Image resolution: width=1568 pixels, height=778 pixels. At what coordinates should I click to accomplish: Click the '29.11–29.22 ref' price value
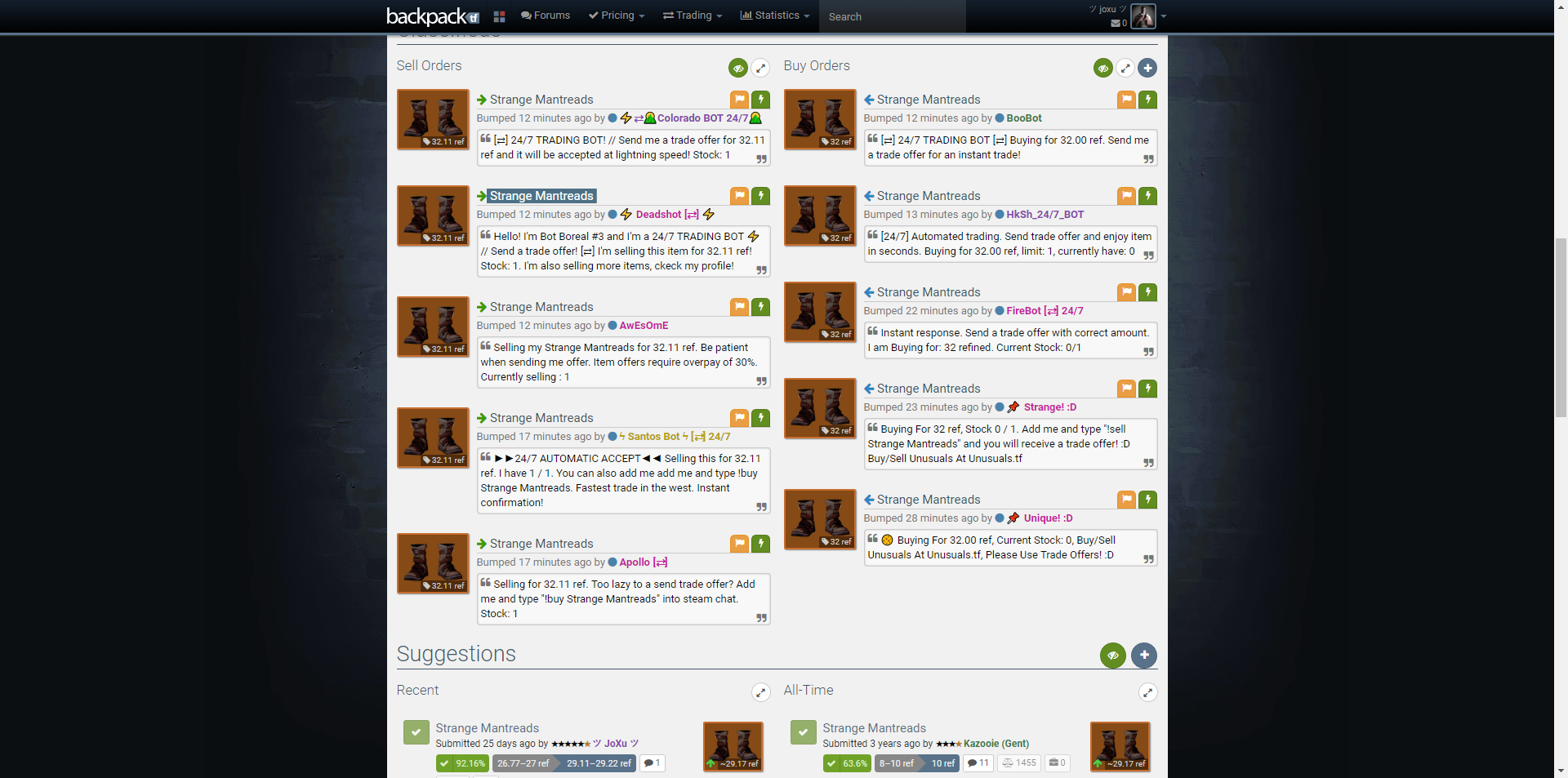(599, 763)
